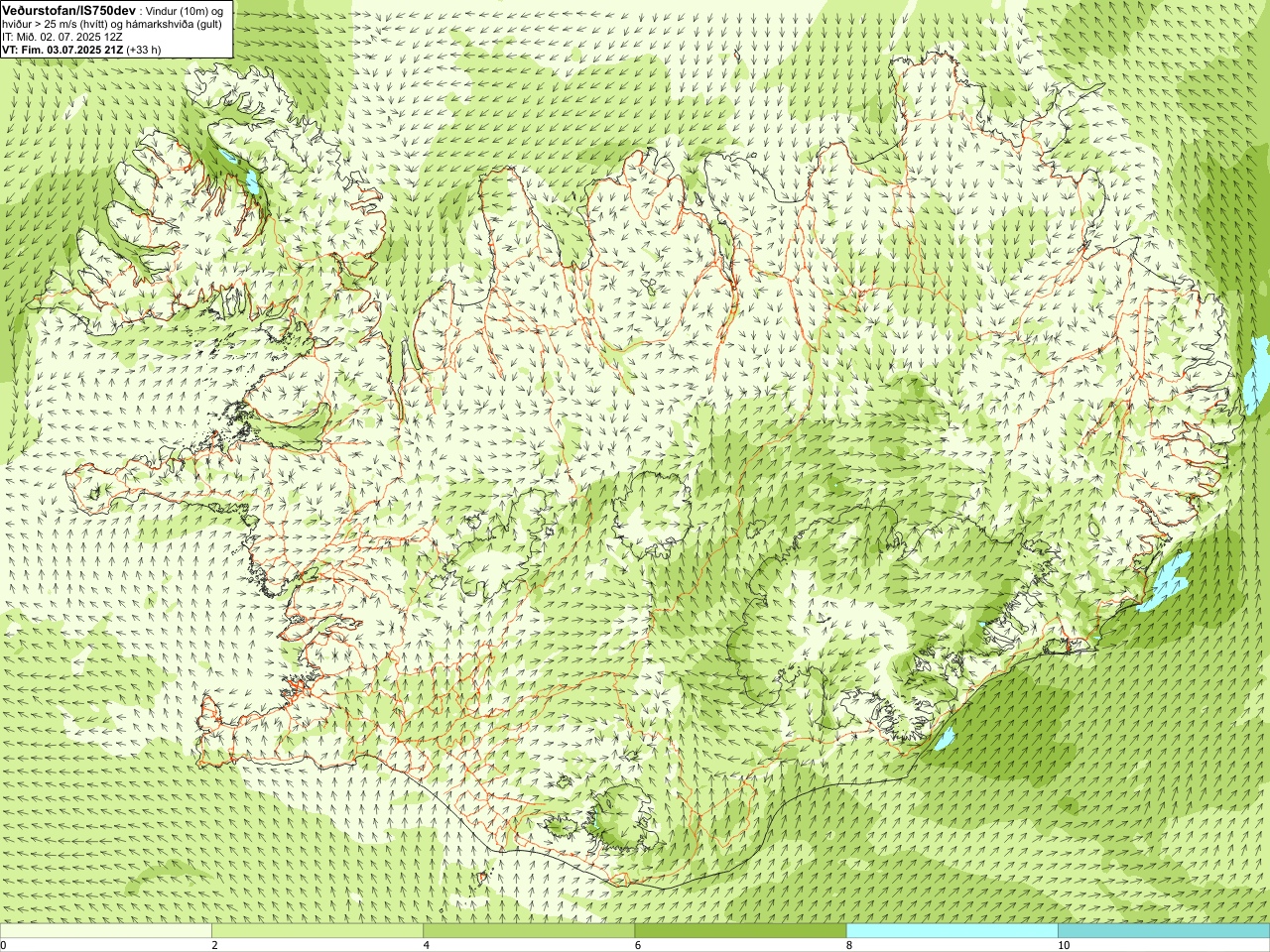
Task: Click the medium green 4–6 m/s legend swatch
Action: point(529,932)
